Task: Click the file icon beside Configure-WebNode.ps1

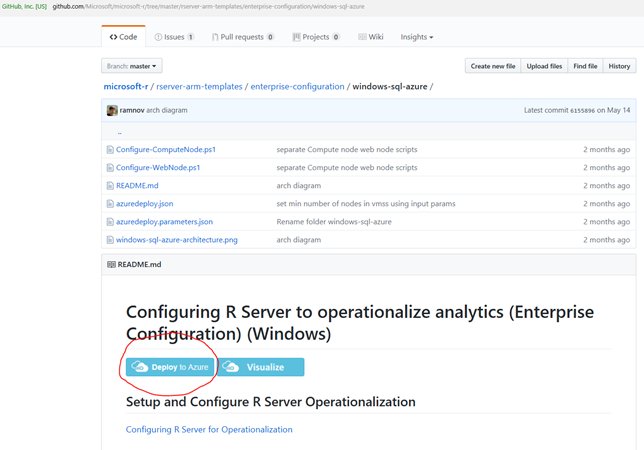Action: pyautogui.click(x=110, y=168)
